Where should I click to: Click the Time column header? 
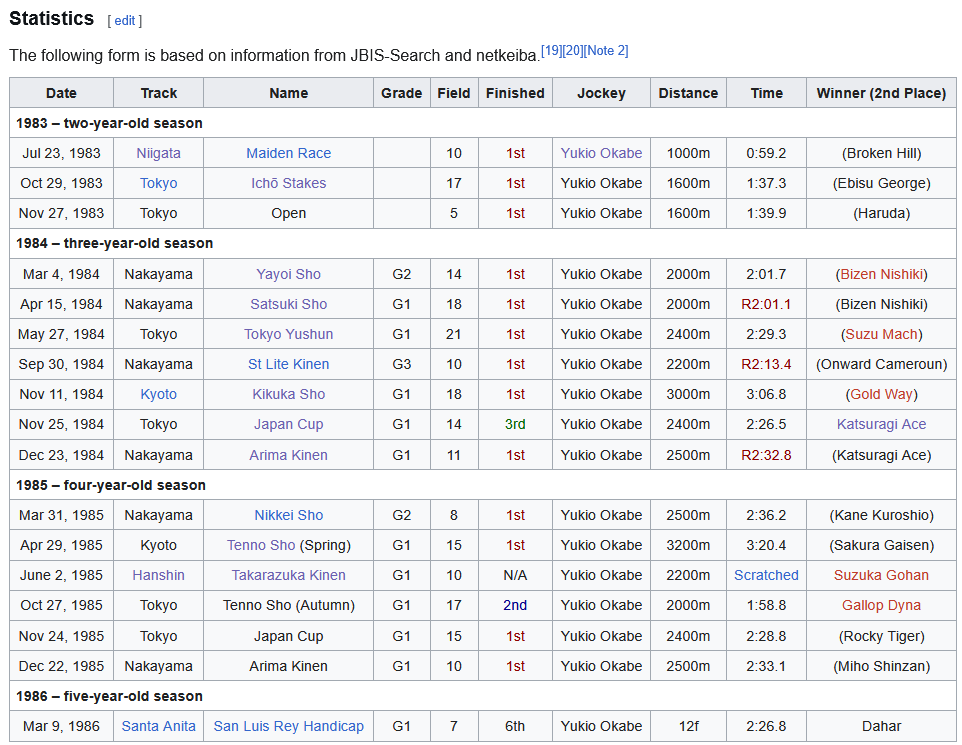pos(766,93)
